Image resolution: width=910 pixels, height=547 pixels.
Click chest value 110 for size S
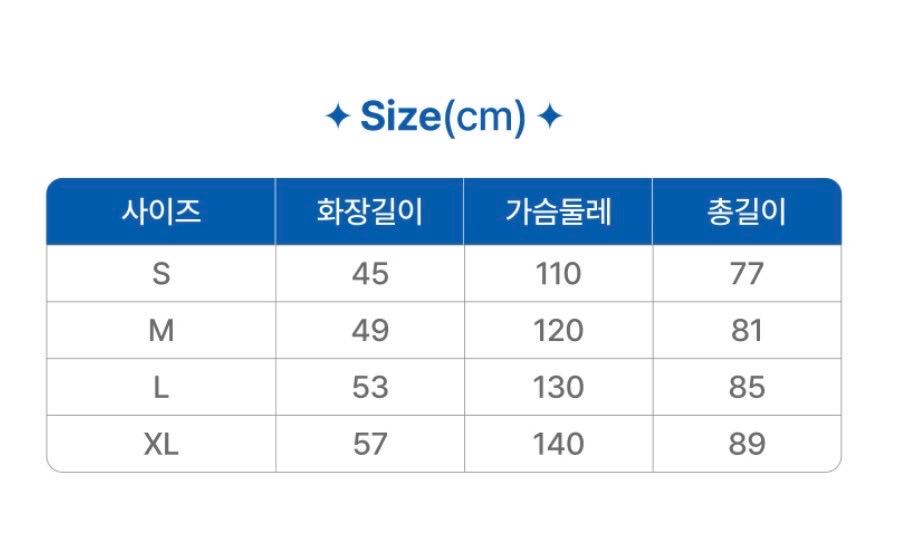558,274
